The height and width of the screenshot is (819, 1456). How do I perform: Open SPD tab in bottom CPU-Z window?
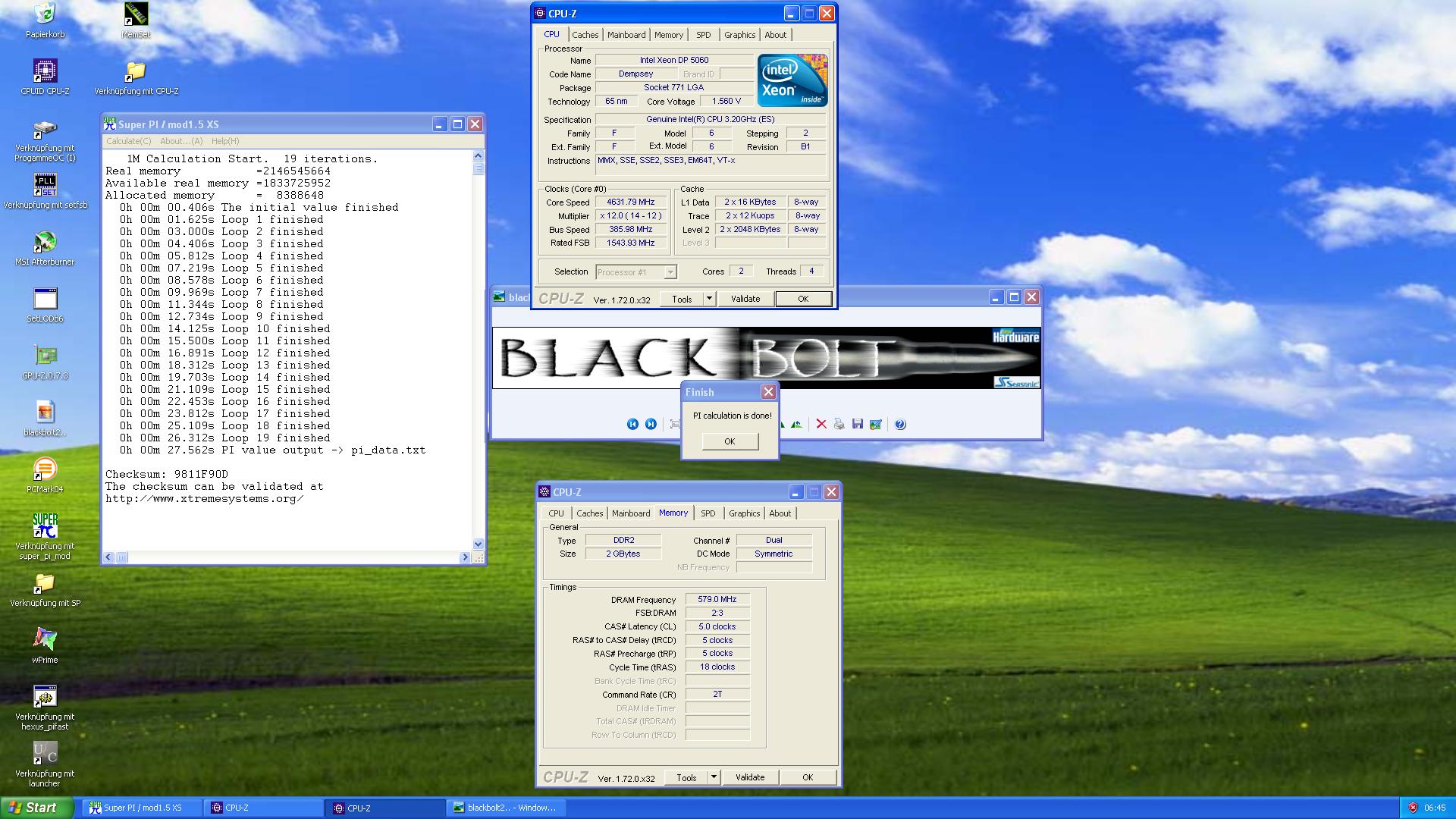[x=708, y=513]
